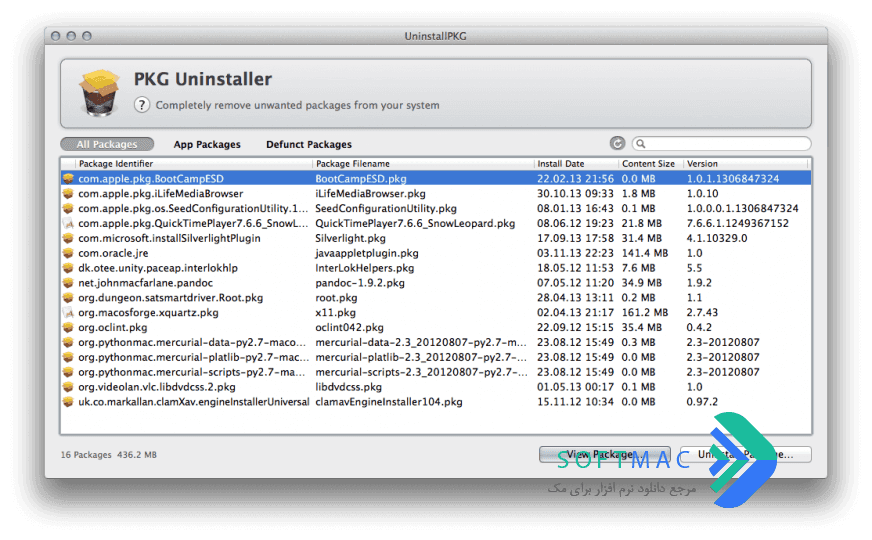The height and width of the screenshot is (540, 872).
Task: Click package icon for com.oracle.jre
Action: [68, 253]
